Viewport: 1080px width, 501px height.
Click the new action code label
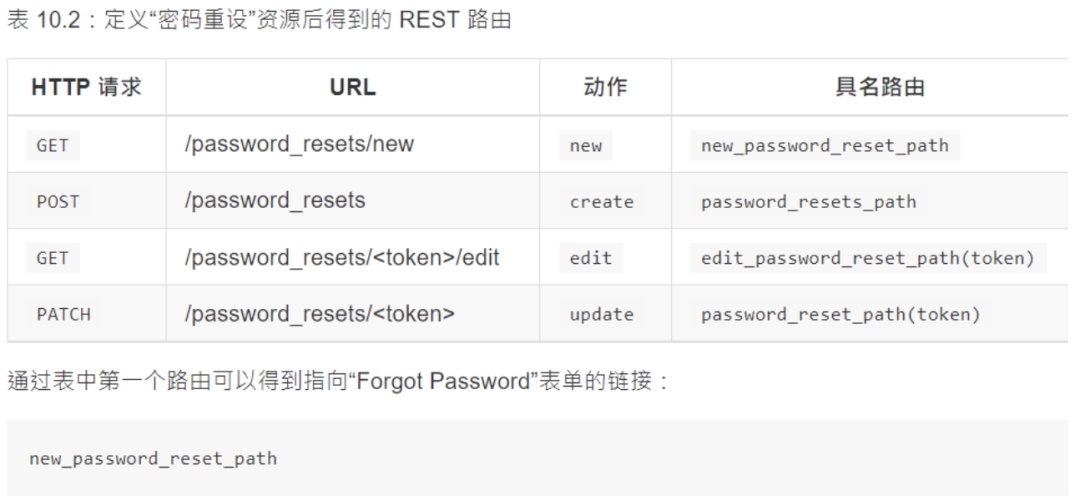click(x=585, y=145)
